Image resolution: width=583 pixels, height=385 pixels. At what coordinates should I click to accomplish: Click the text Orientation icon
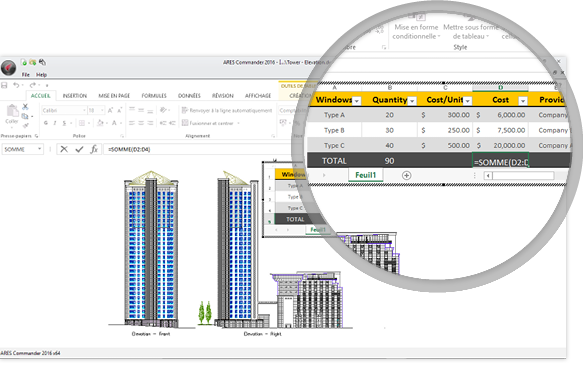[x=163, y=110]
